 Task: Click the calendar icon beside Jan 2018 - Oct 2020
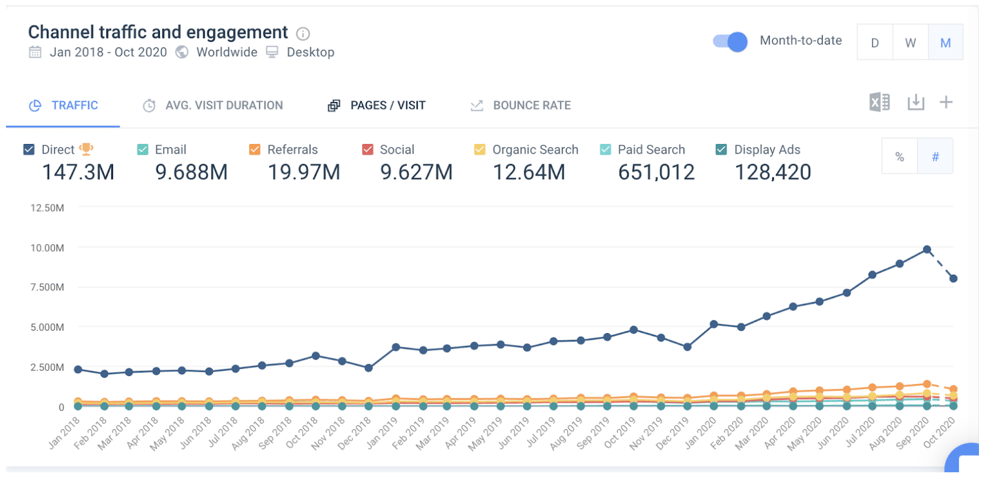[x=35, y=52]
